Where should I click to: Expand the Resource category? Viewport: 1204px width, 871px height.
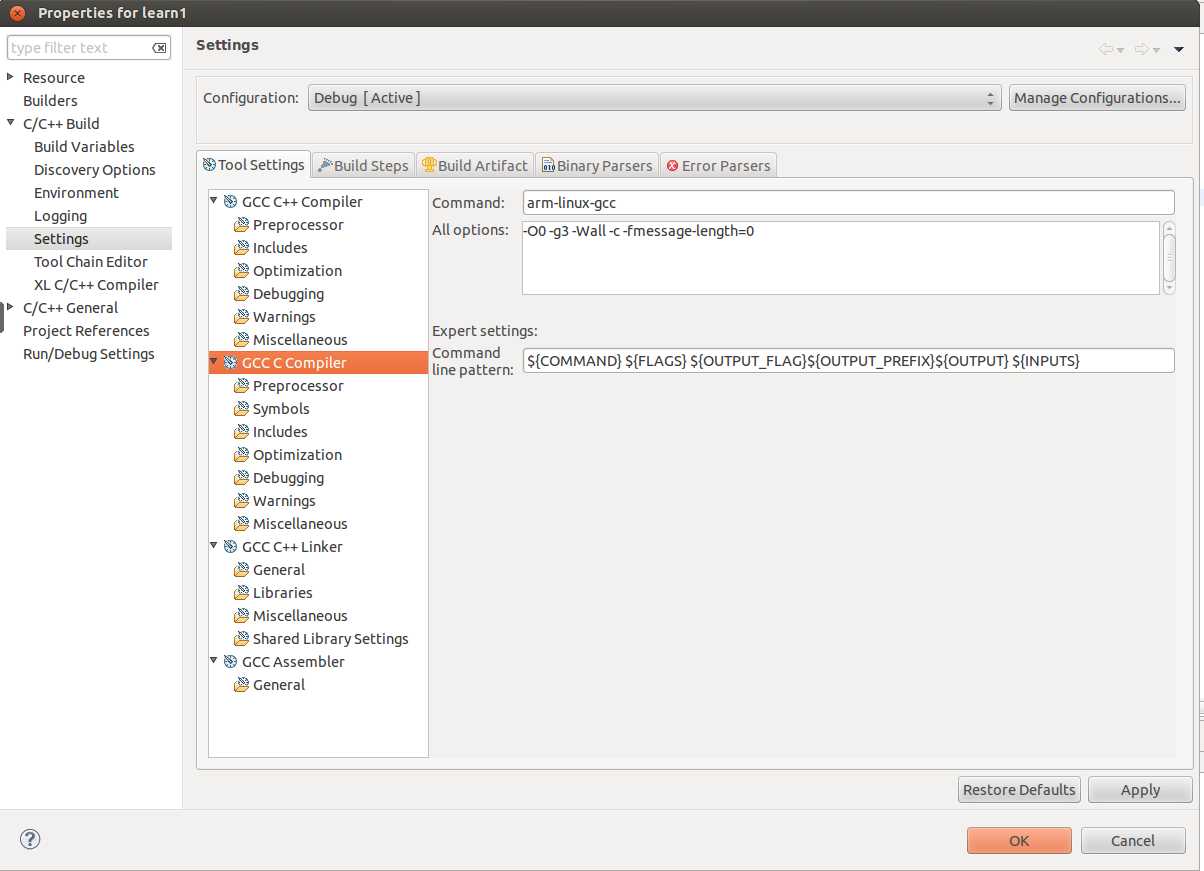pyautogui.click(x=10, y=77)
